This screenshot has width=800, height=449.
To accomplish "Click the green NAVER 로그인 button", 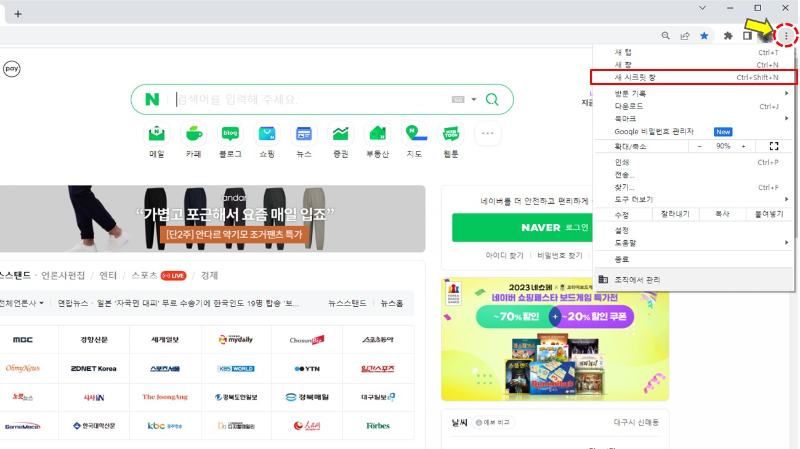I will 522,228.
